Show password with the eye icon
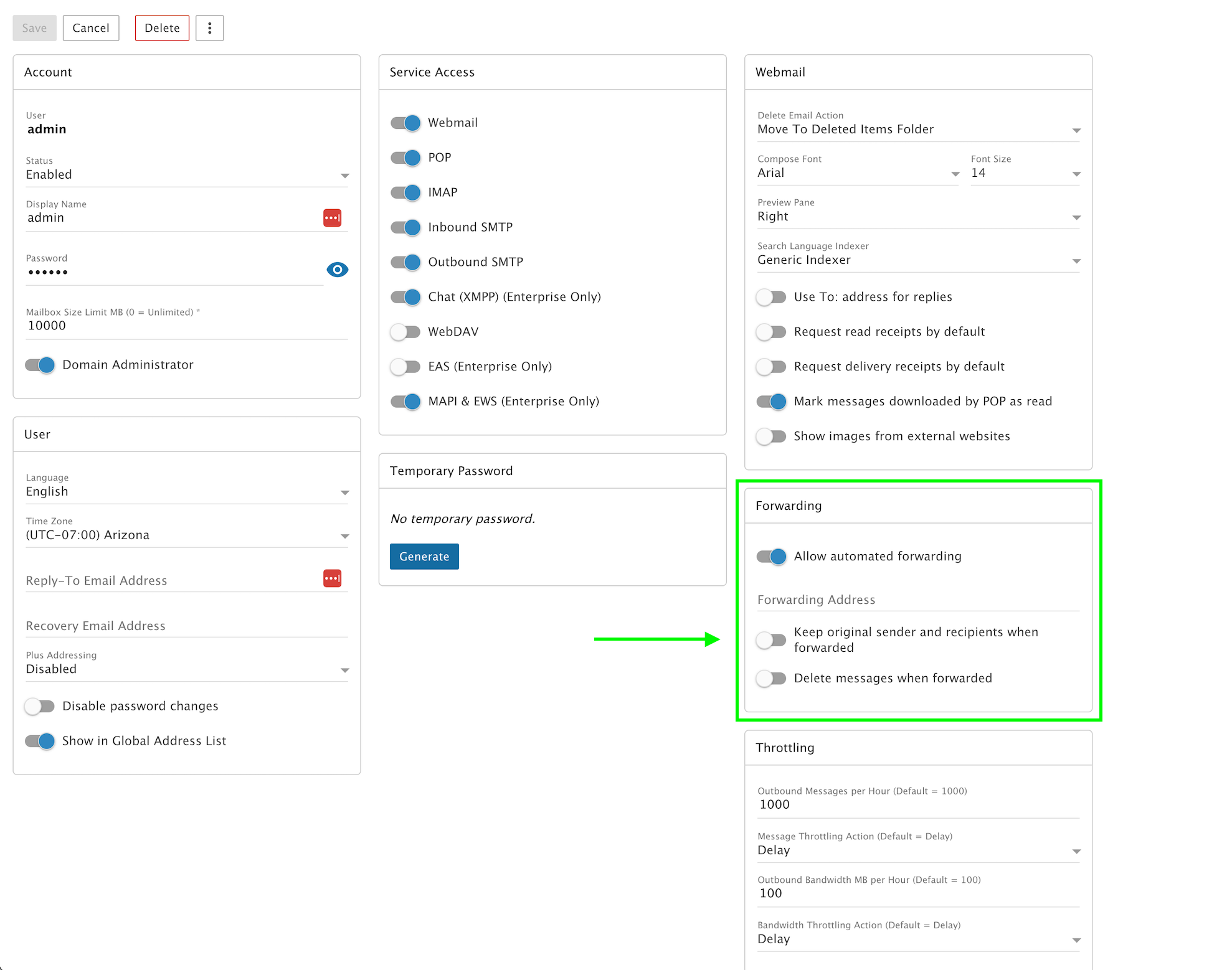Screen dimensions: 1232x970 coord(337,270)
